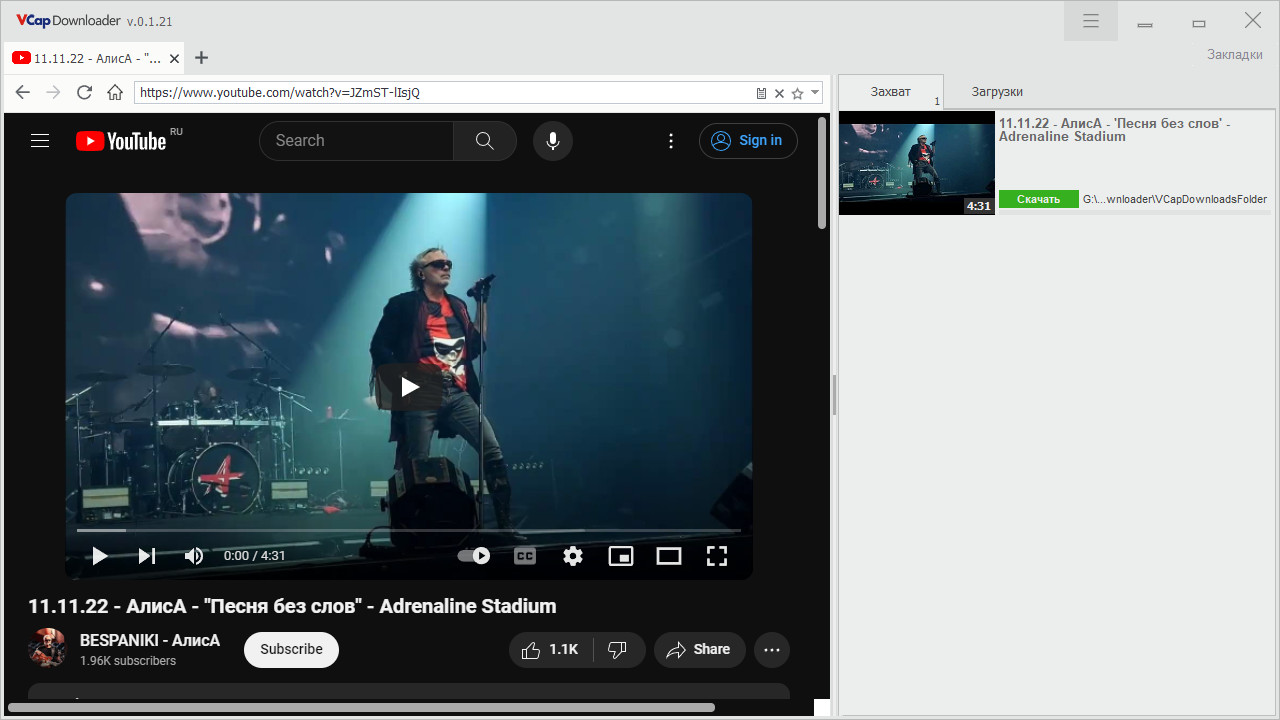
Task: Dislike the video
Action: [x=618, y=650]
